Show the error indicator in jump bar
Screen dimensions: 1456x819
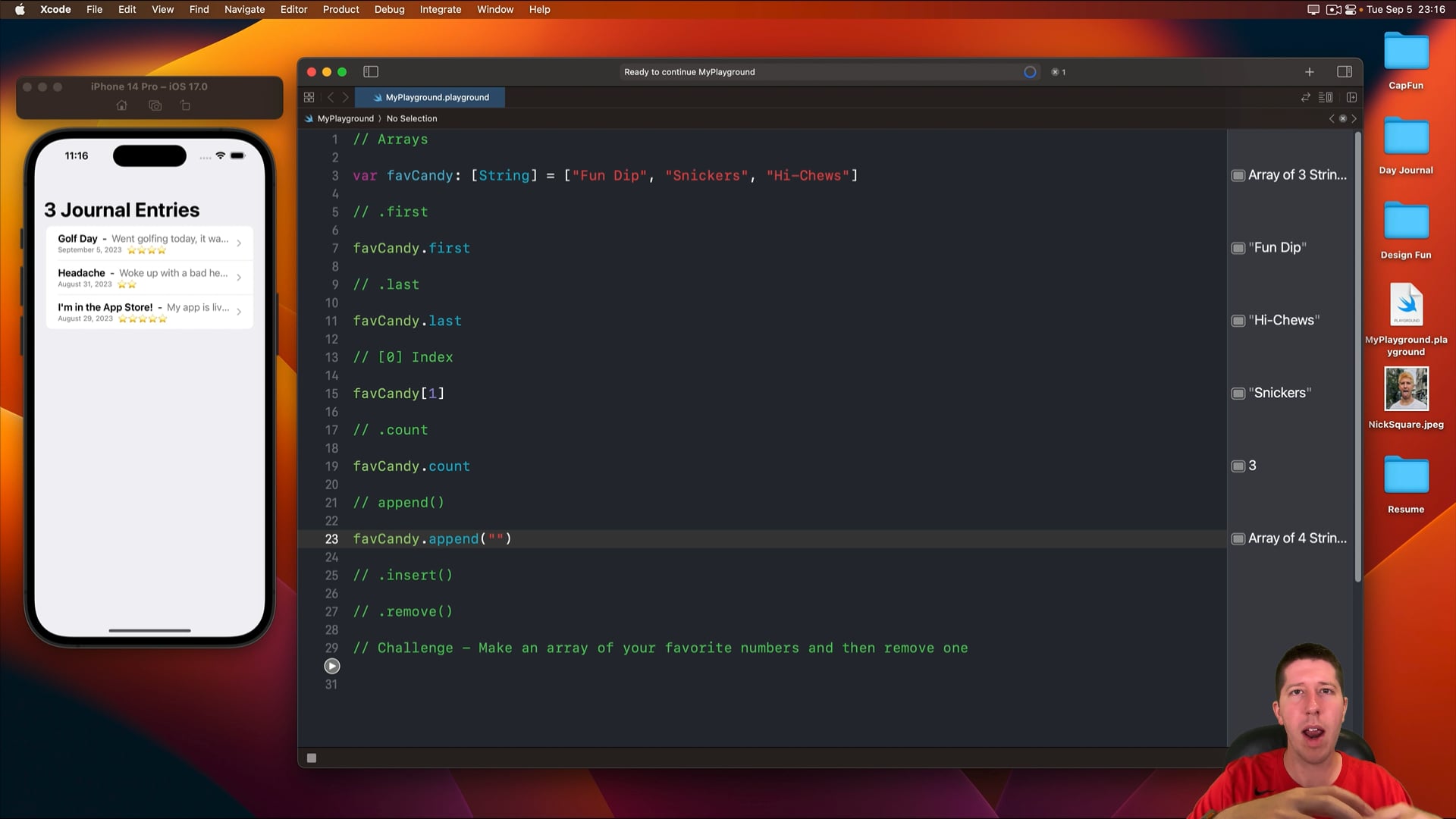tap(1343, 118)
